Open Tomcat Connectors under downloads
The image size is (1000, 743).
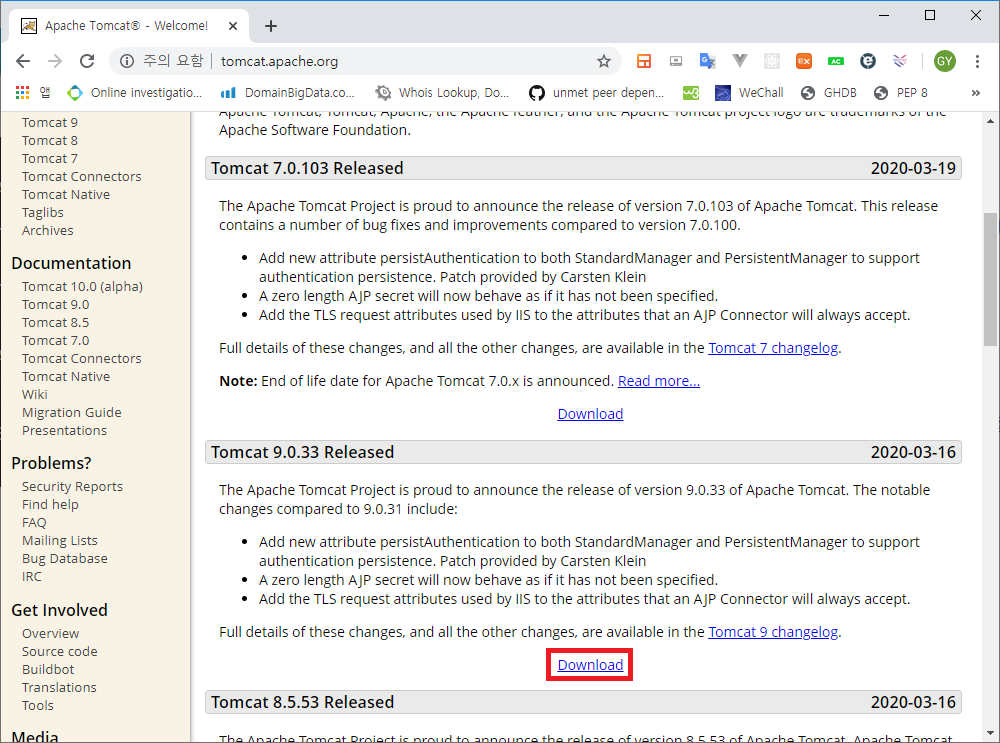point(82,177)
